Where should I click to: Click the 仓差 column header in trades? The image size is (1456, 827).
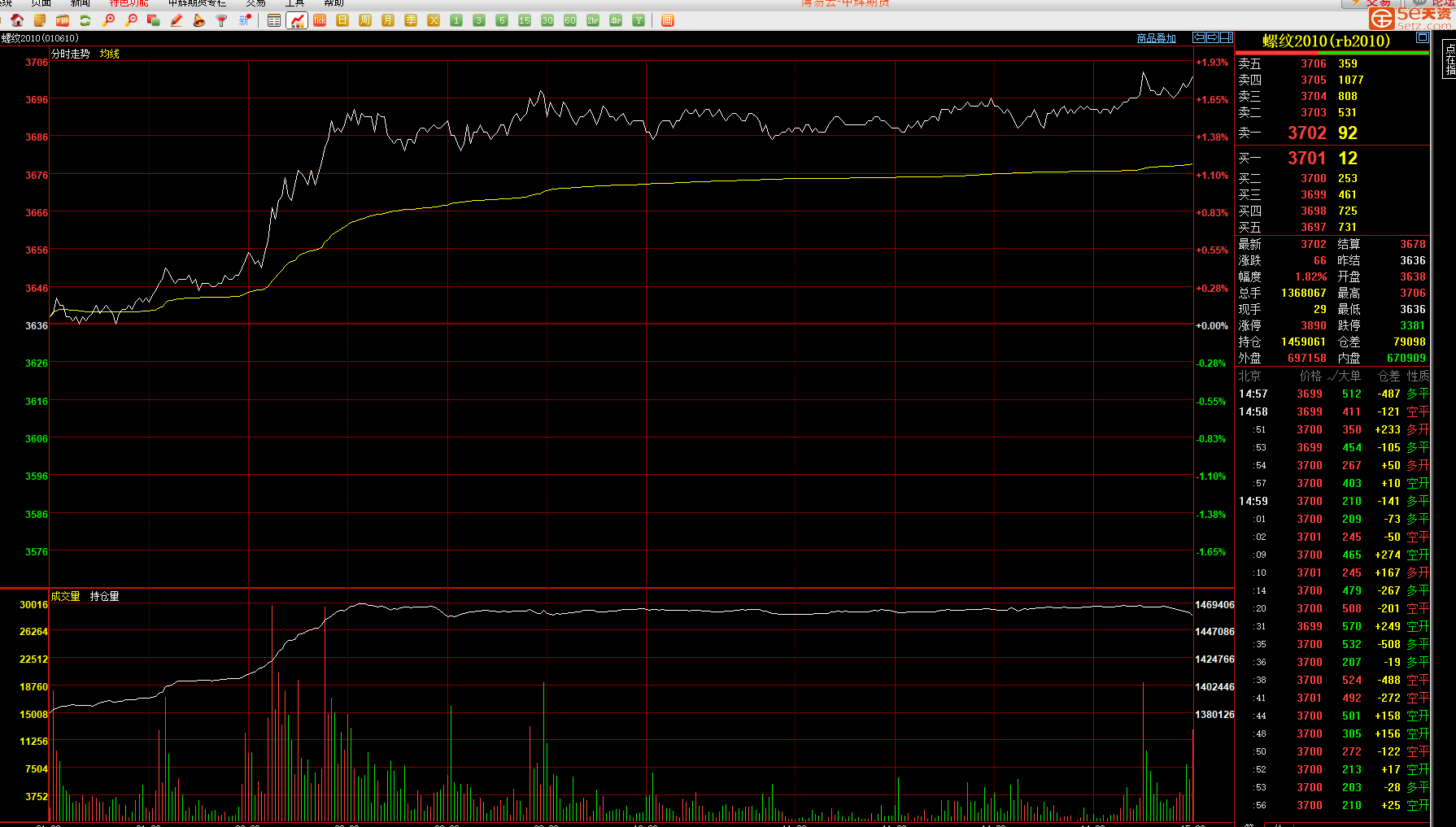pyautogui.click(x=1389, y=376)
